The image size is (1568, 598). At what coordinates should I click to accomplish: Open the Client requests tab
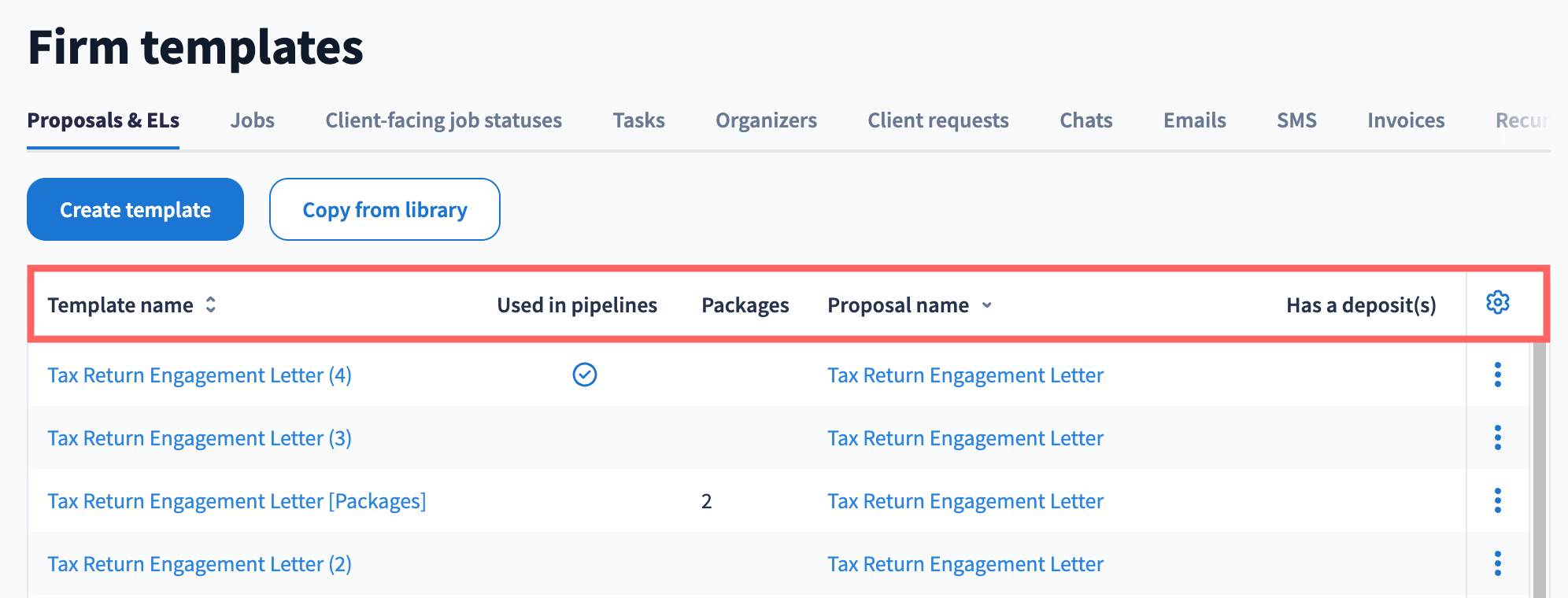click(x=938, y=120)
